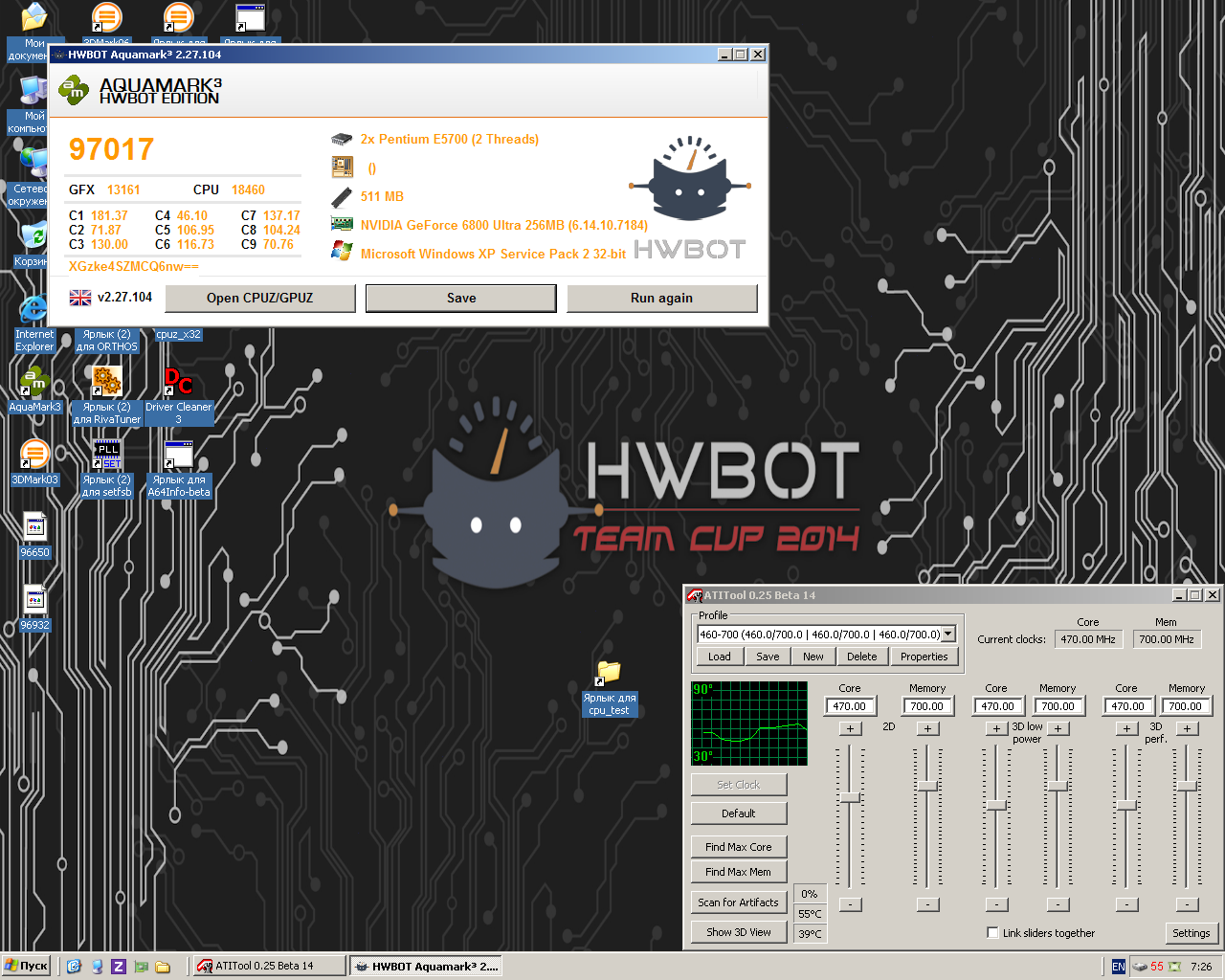Open the ORTHOS shortcut on desktop
The height and width of the screenshot is (980, 1225).
[106, 341]
